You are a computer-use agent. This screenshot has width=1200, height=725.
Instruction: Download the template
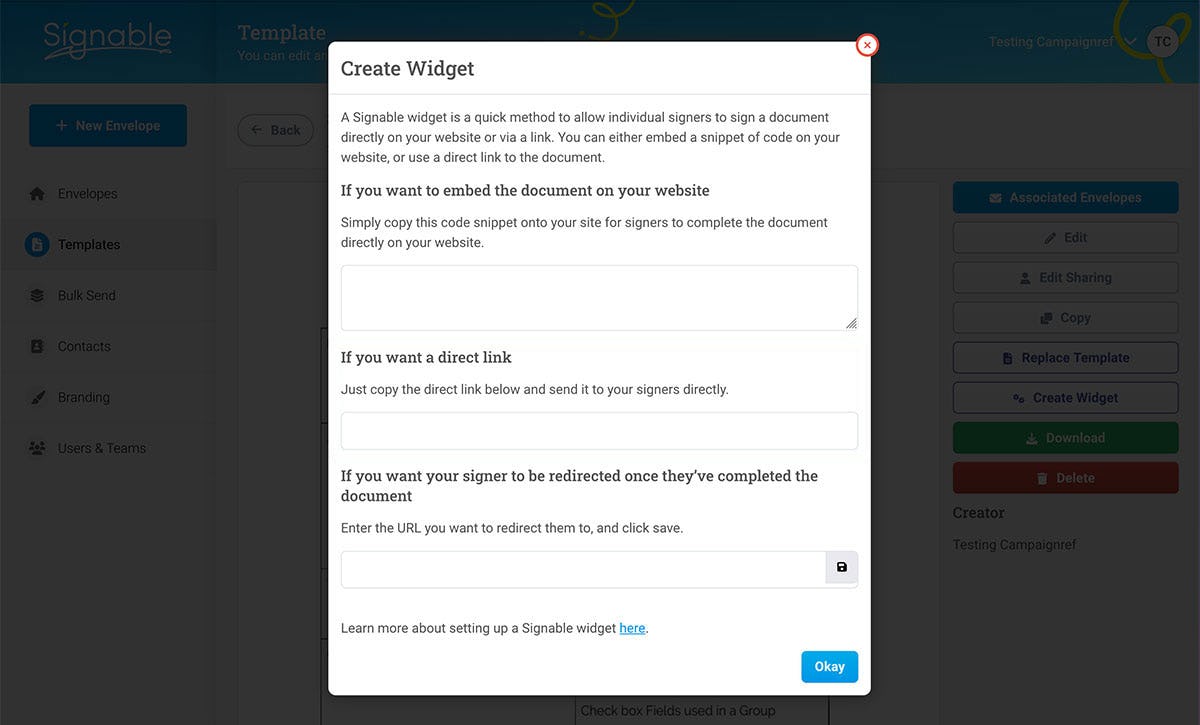pyautogui.click(x=1065, y=437)
